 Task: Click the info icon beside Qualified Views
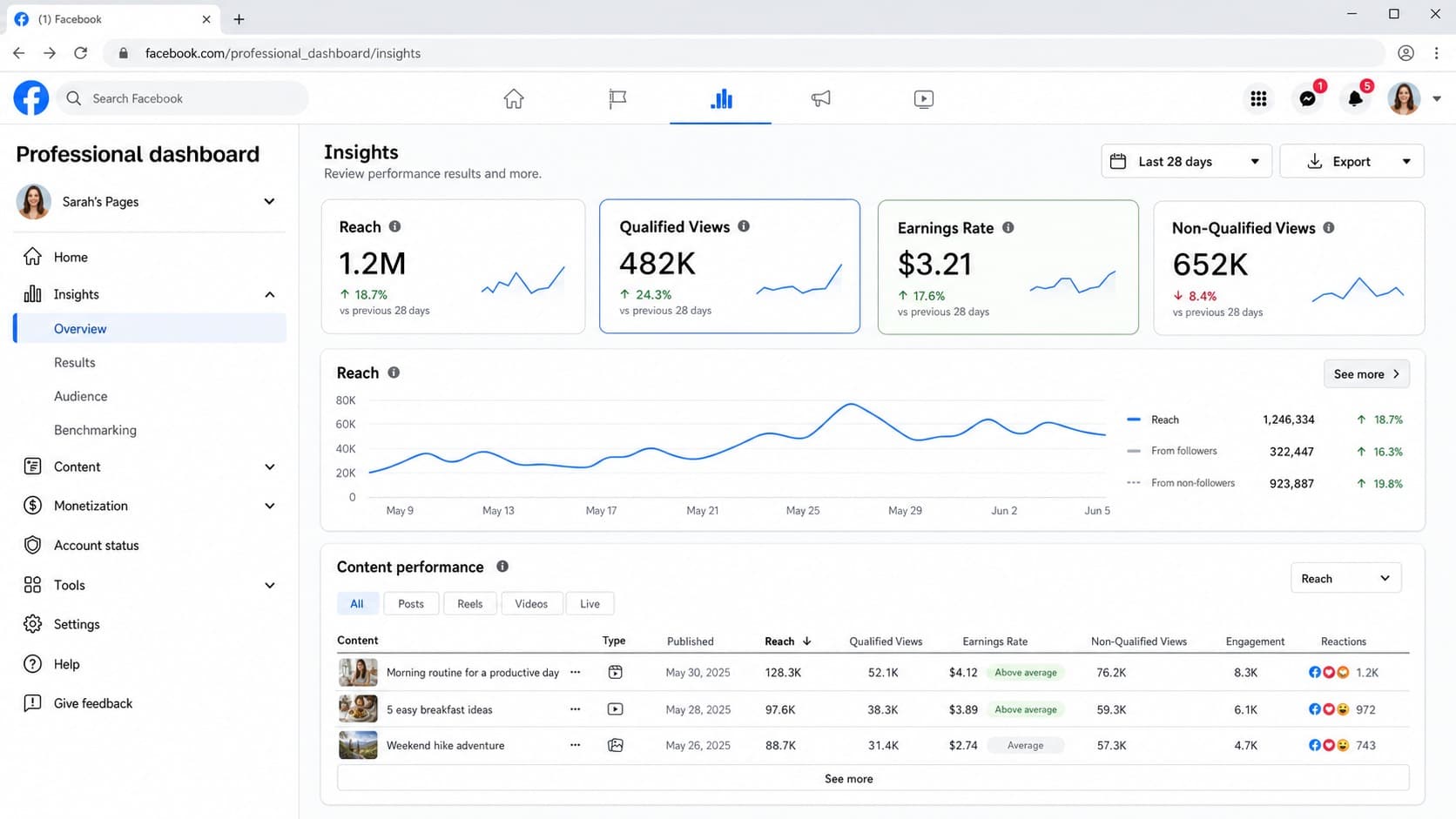(744, 226)
